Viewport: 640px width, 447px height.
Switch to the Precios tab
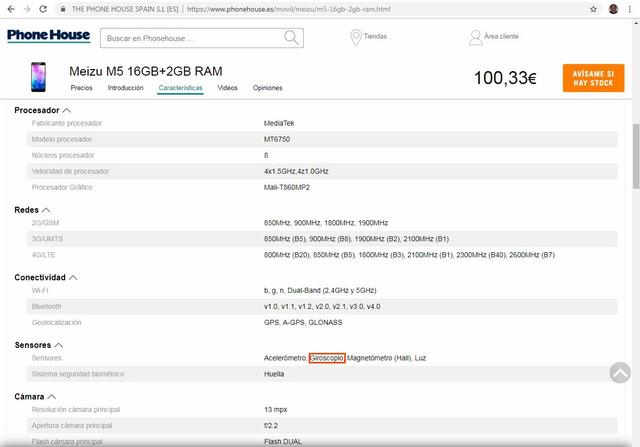[x=81, y=88]
